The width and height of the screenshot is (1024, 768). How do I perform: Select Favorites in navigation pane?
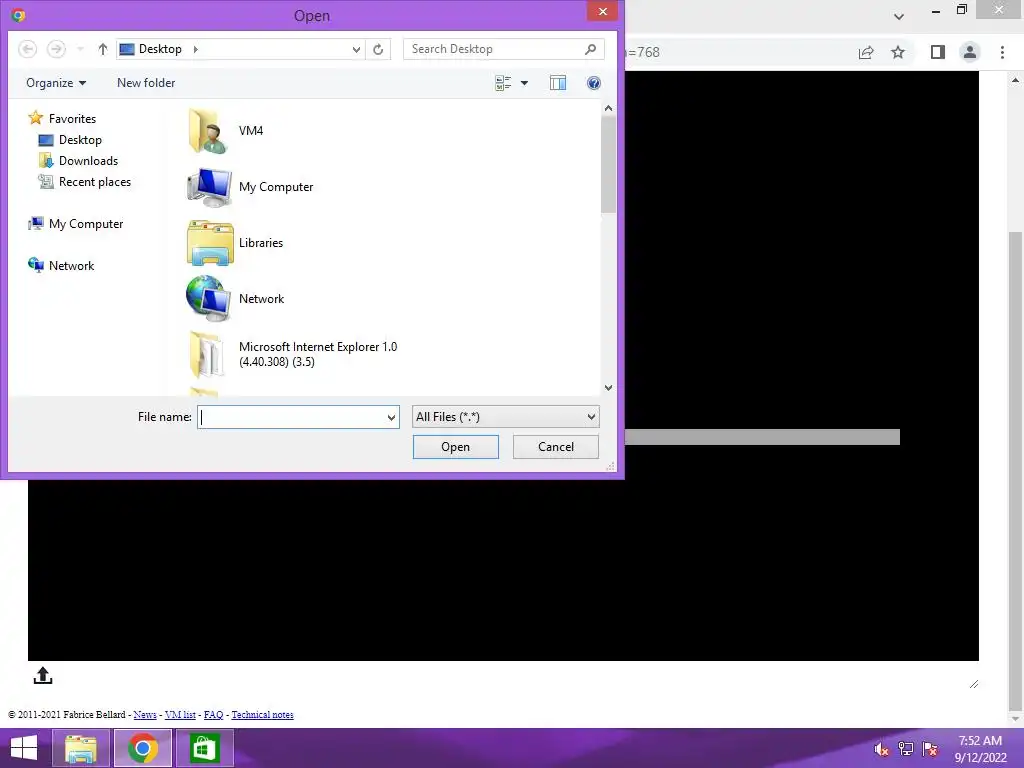coord(63,118)
